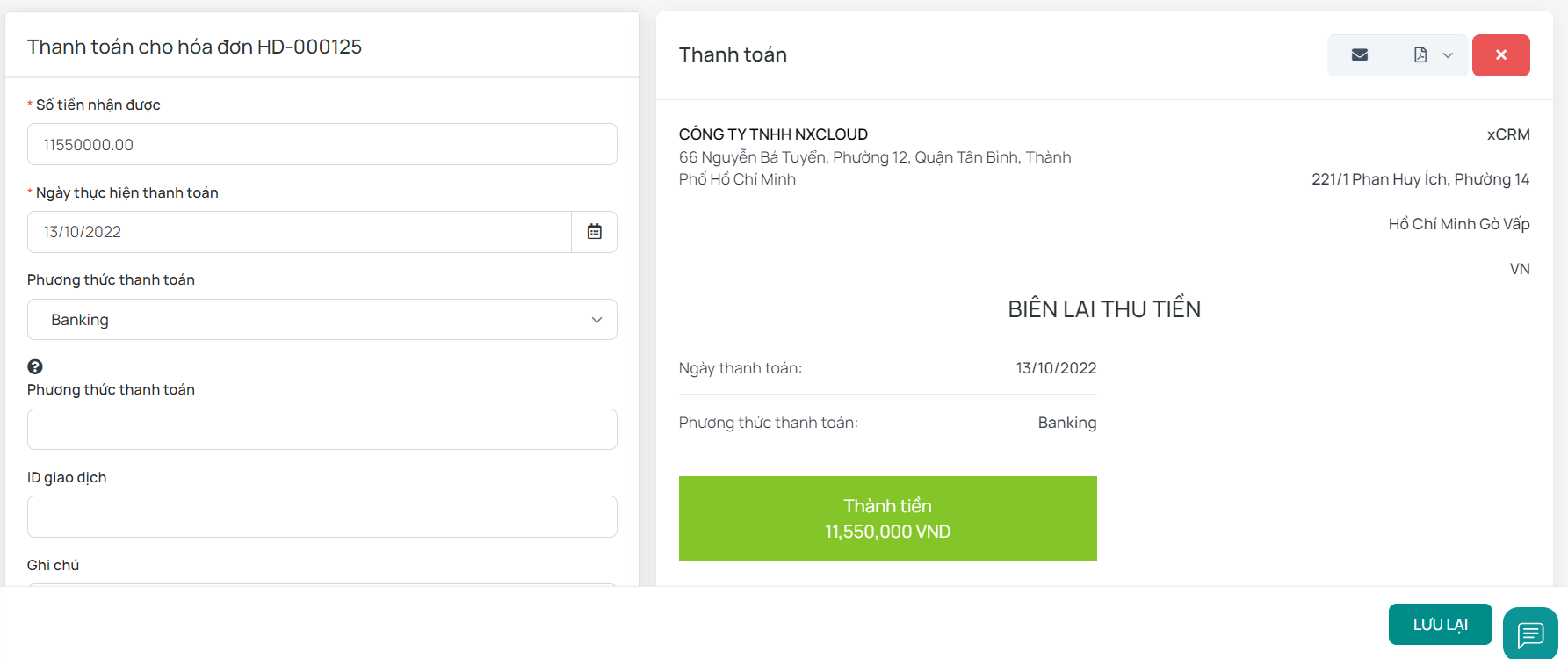
Task: Open the PDF export options dropdown
Action: coord(1431,55)
